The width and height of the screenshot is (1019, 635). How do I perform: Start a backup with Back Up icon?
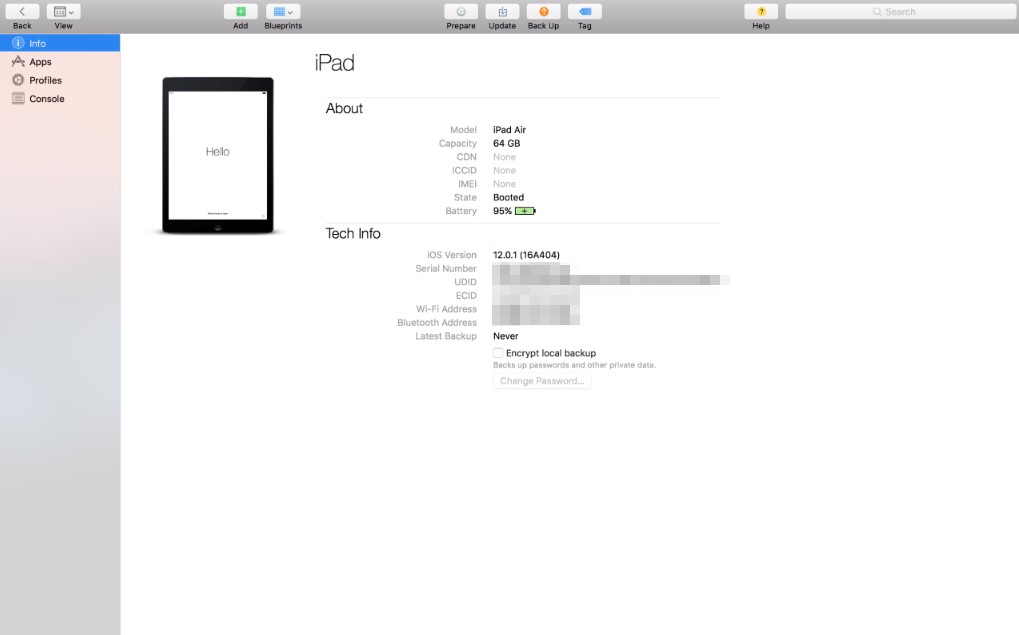point(543,11)
